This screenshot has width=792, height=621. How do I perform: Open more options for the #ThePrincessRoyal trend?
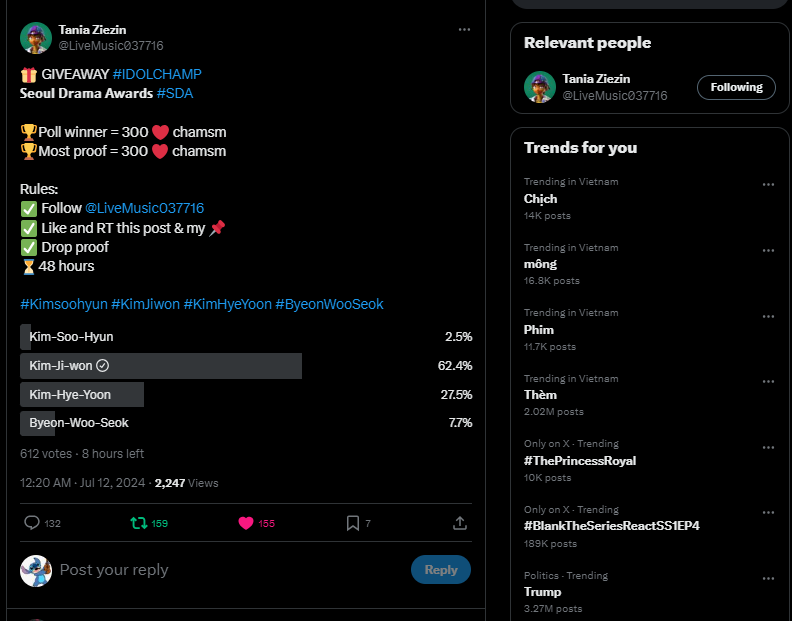coord(768,448)
